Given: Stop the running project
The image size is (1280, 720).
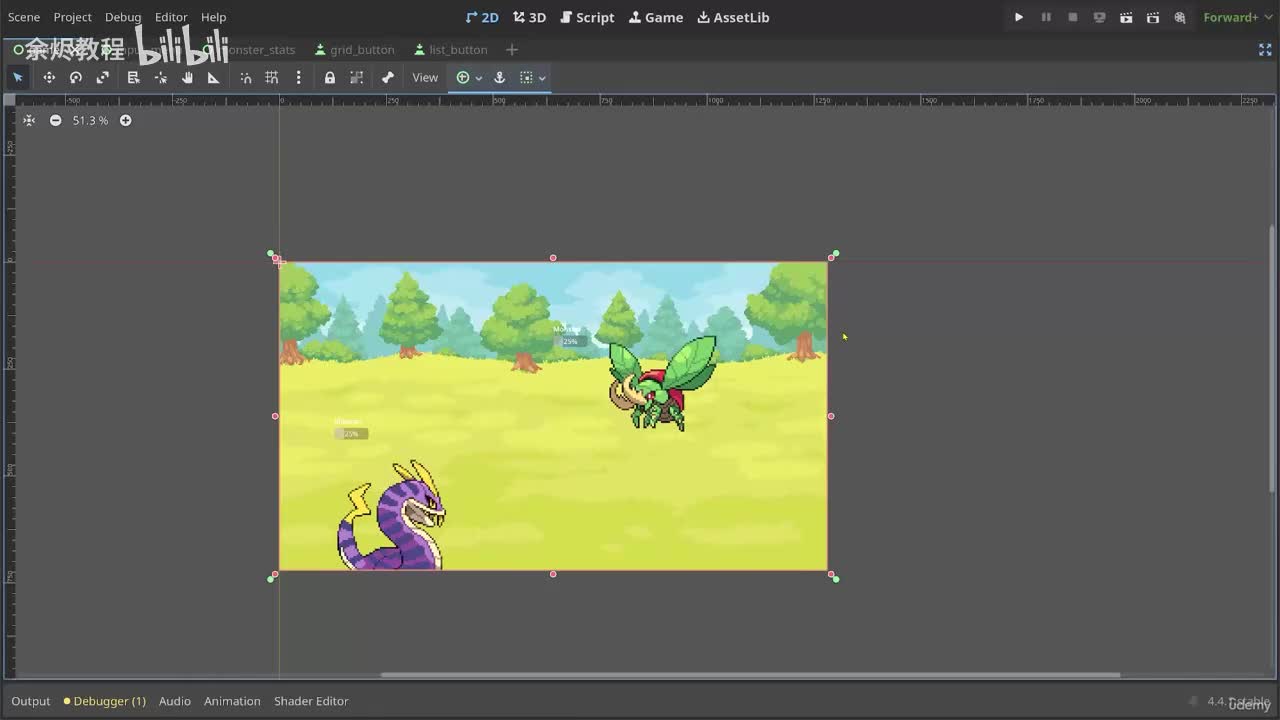Looking at the screenshot, I should coord(1073,17).
